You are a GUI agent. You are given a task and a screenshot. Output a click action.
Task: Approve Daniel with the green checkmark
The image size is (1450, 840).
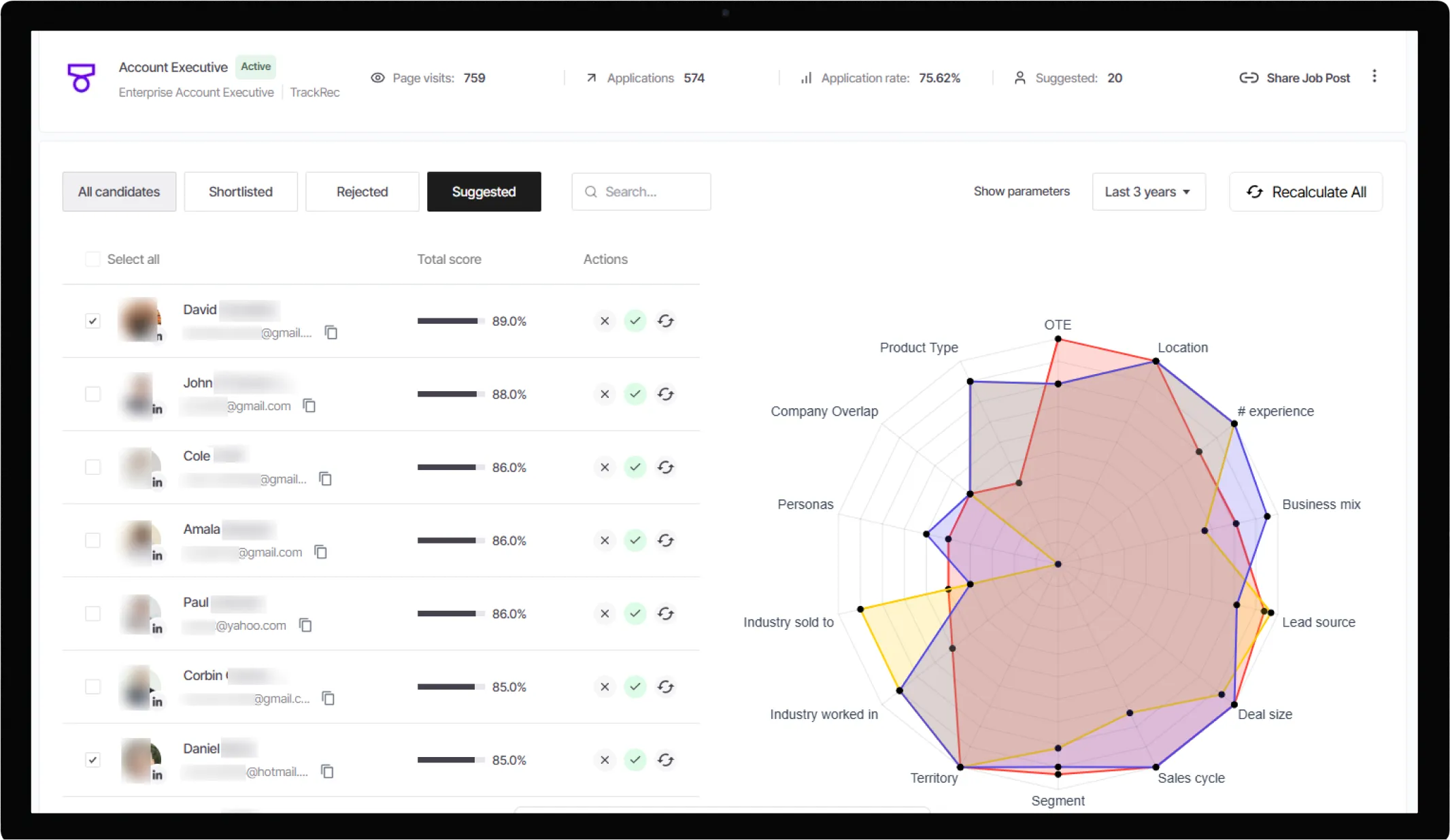[635, 760]
